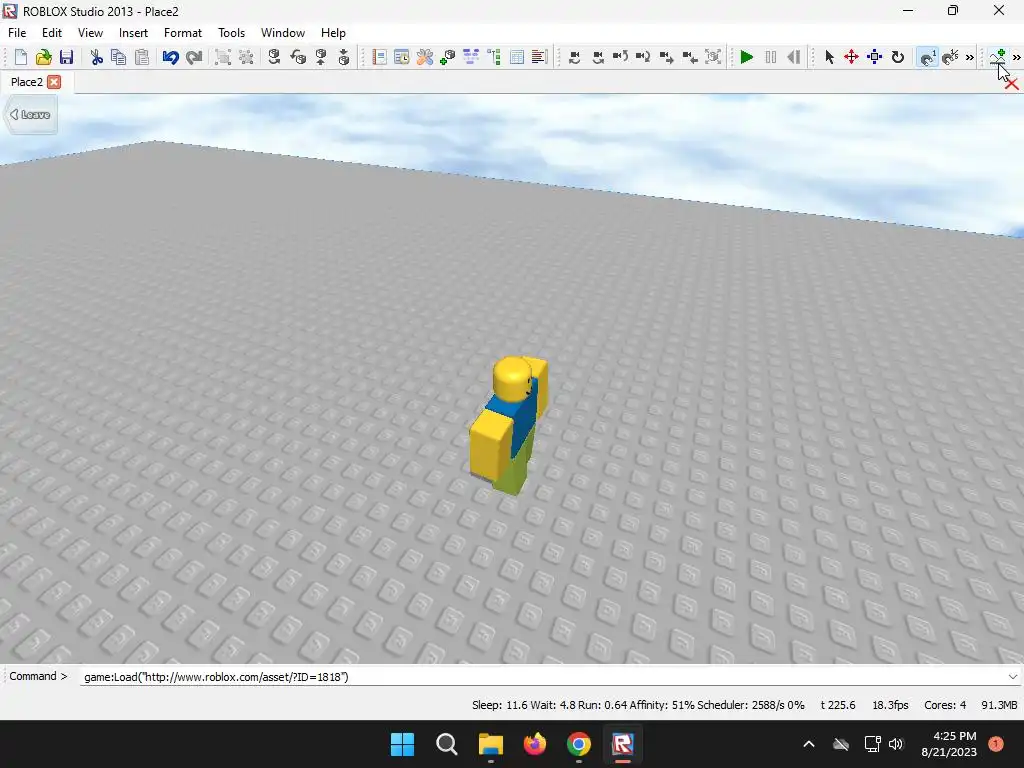
Task: Open the Tools menu
Action: point(231,33)
